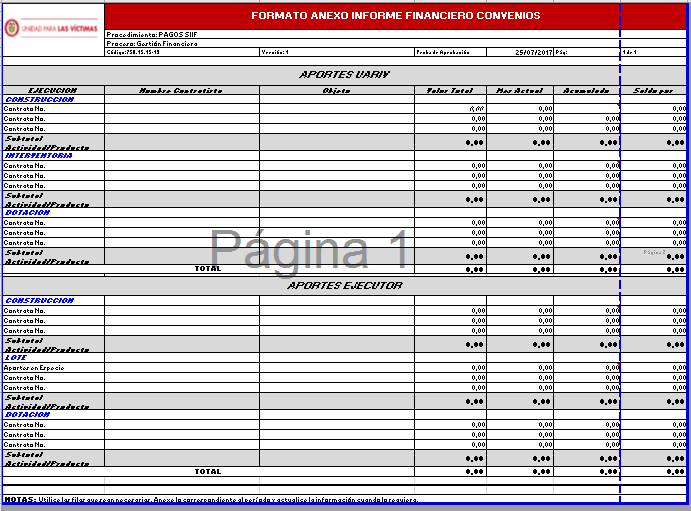Click the Unidad para las Víctimas logo

52,28
